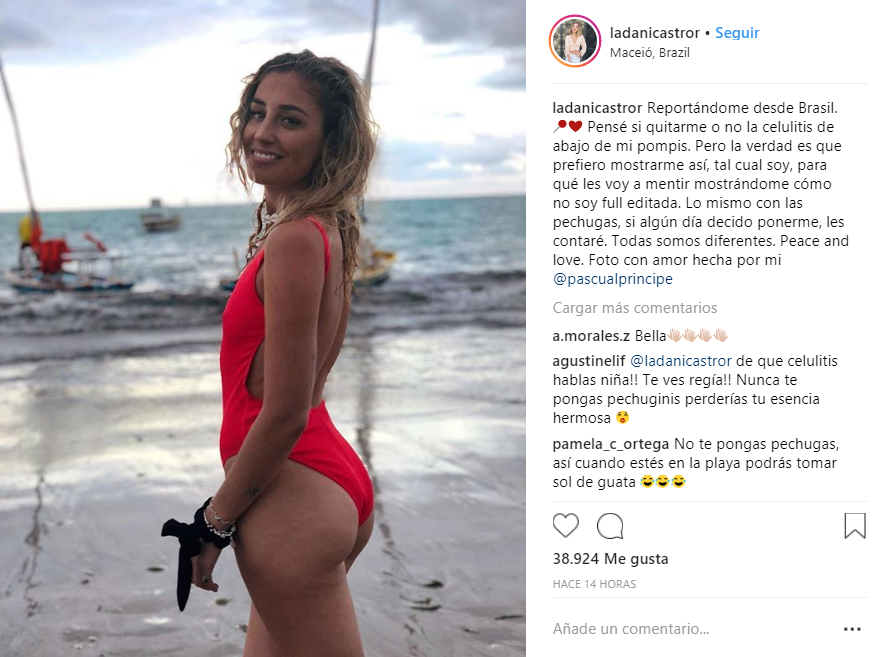Screen dimensions: 878x657
Task: Open @ladanicastror mention in agustinelif comment
Action: pyautogui.click(x=681, y=361)
